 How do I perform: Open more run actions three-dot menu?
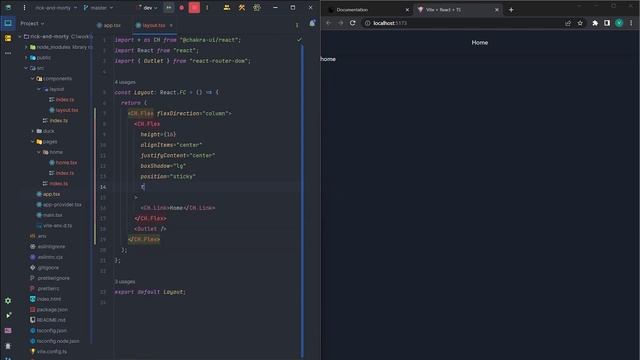(x=207, y=7)
